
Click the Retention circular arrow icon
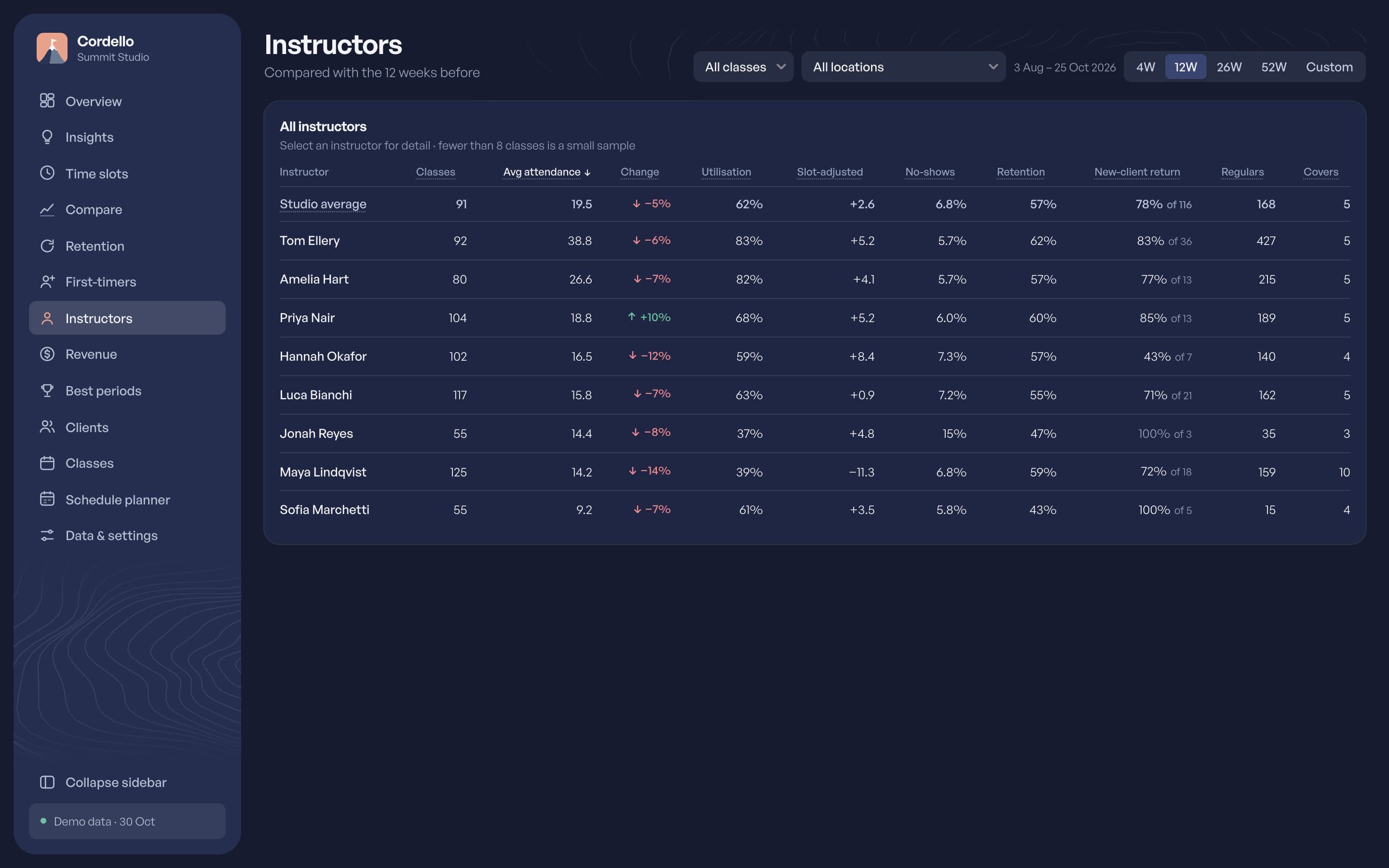[47, 246]
